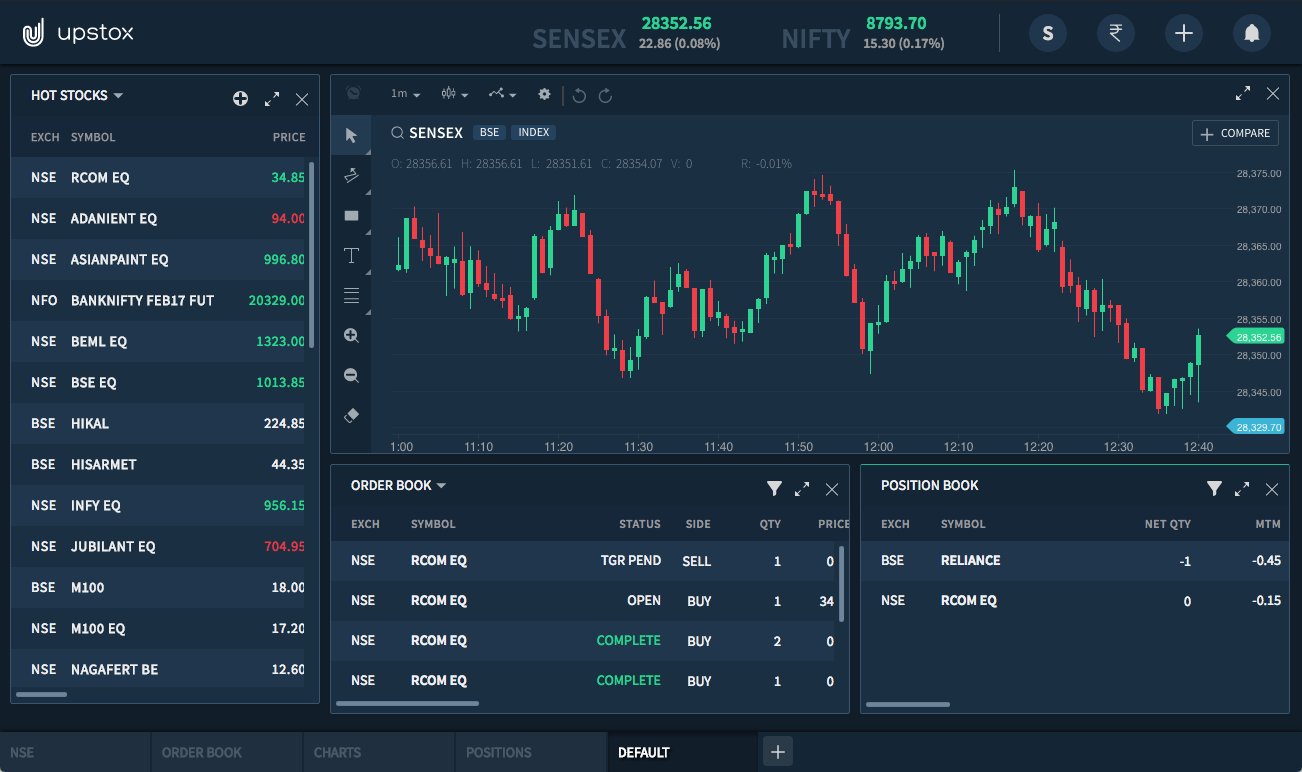The height and width of the screenshot is (772, 1302).
Task: Open the 1m interval dropdown
Action: coord(404,93)
